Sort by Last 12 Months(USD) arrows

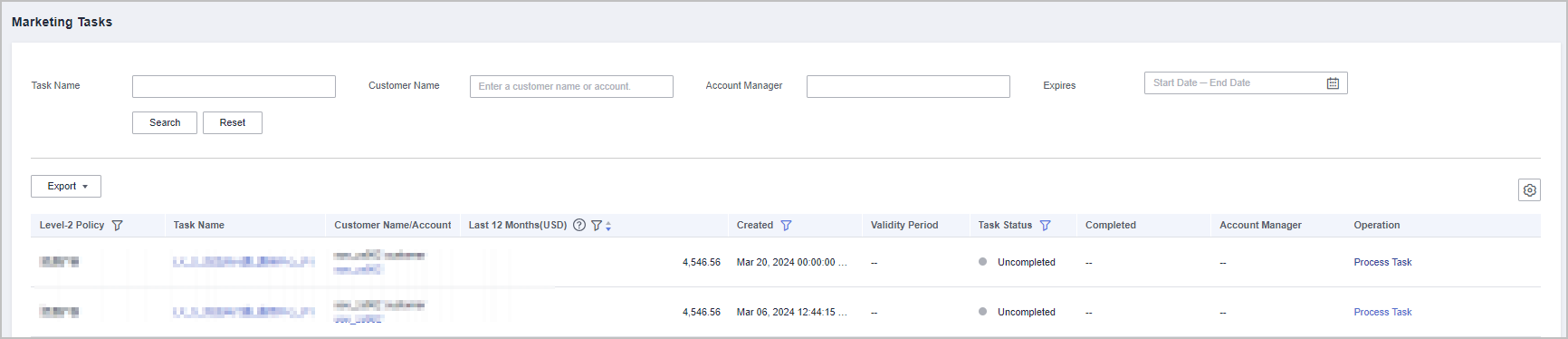[608, 226]
